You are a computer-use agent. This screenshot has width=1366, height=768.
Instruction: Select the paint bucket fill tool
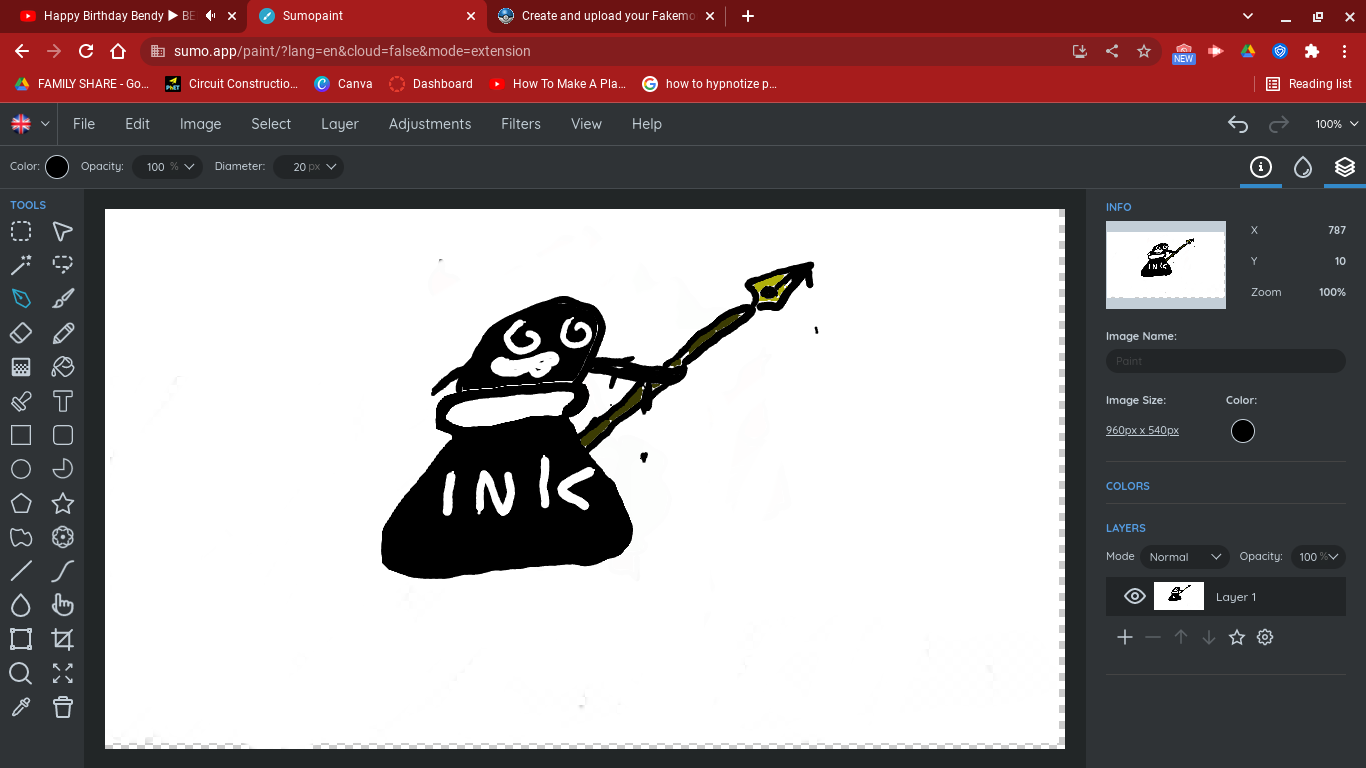coord(63,367)
